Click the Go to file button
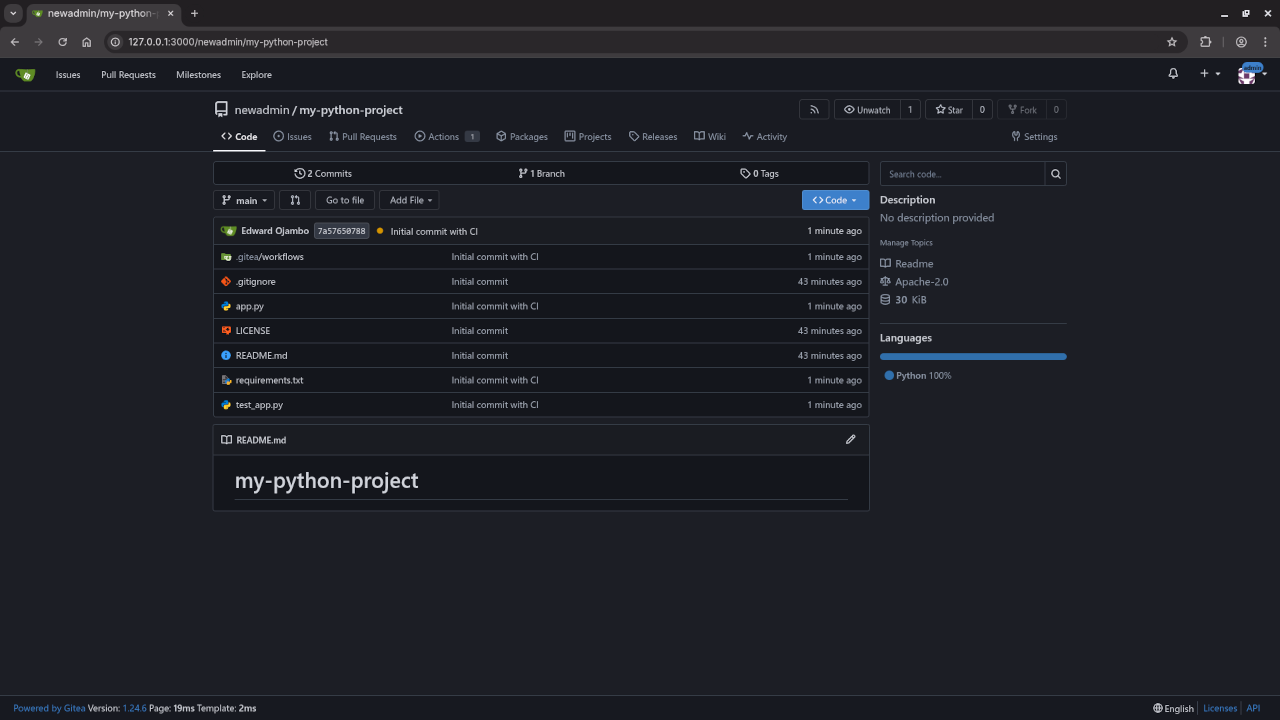Viewport: 1280px width, 720px height. pyautogui.click(x=345, y=200)
